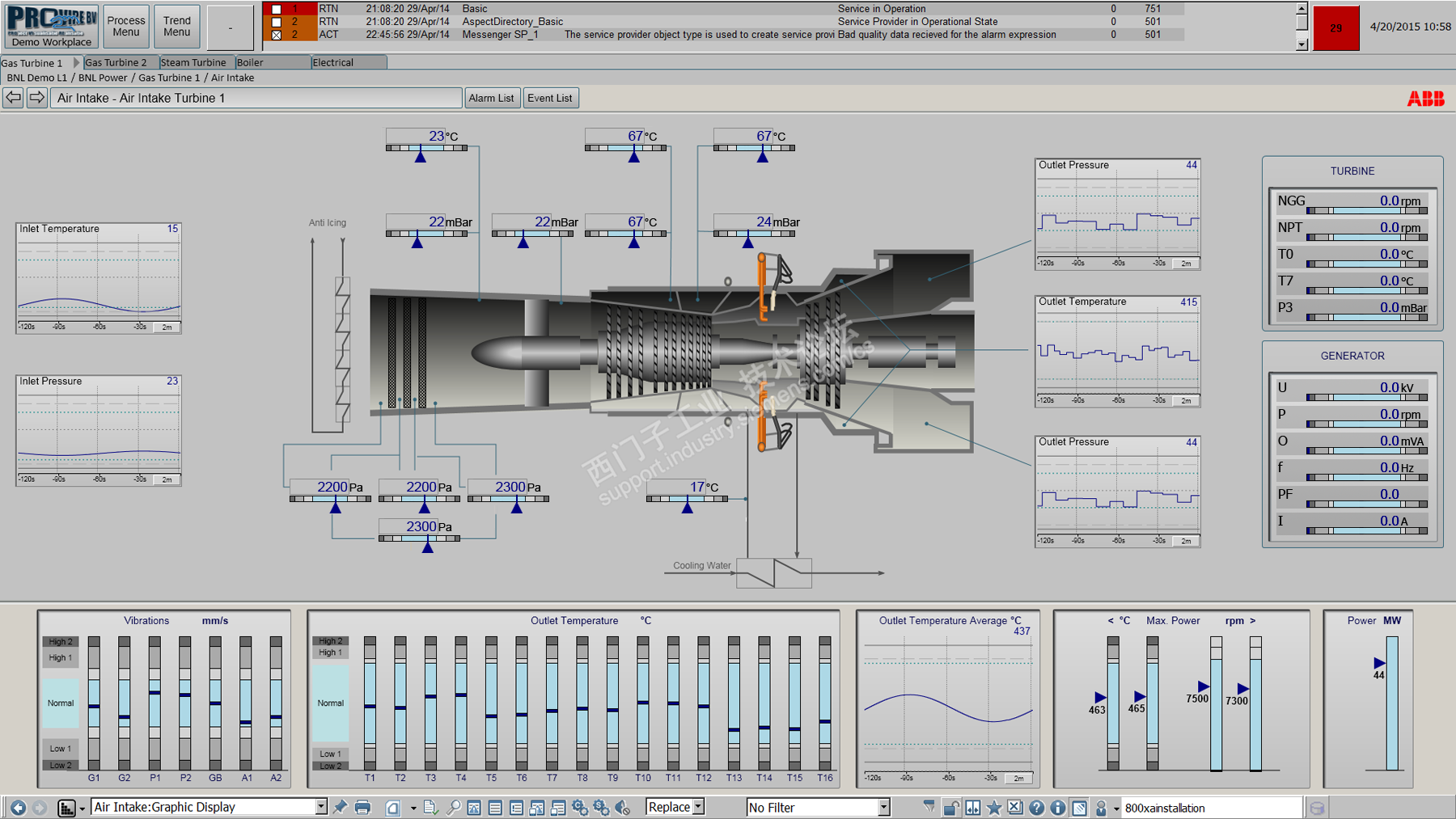Switch to the Steam Turbine tab

193,62
